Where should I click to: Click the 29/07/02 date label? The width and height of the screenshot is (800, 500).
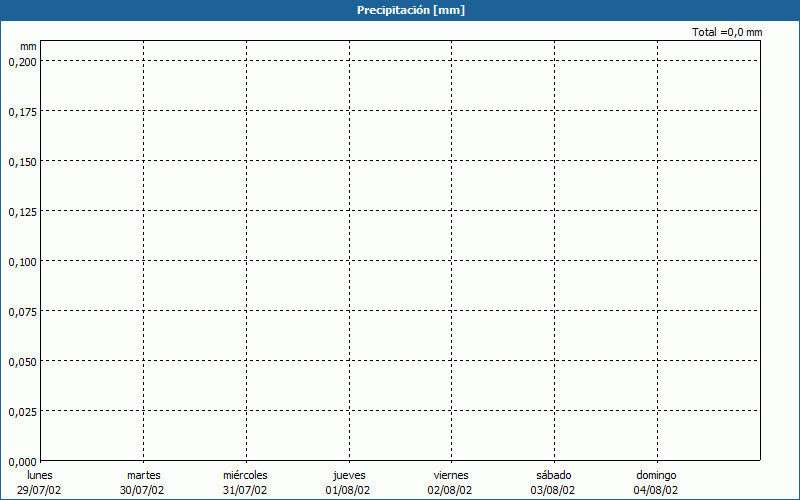tap(39, 490)
